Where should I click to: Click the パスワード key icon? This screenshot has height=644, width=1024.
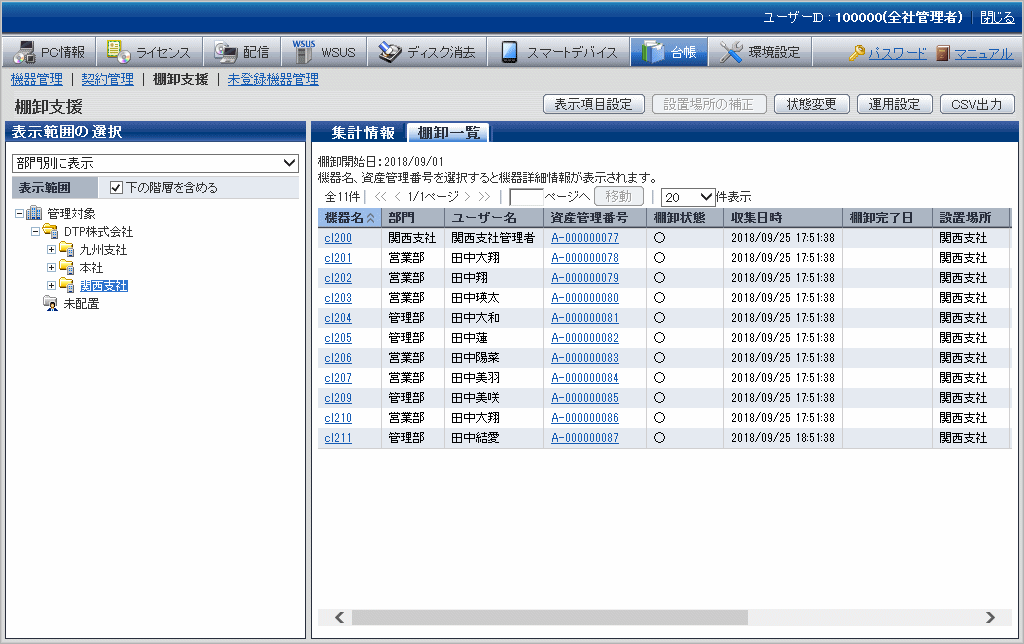(857, 54)
